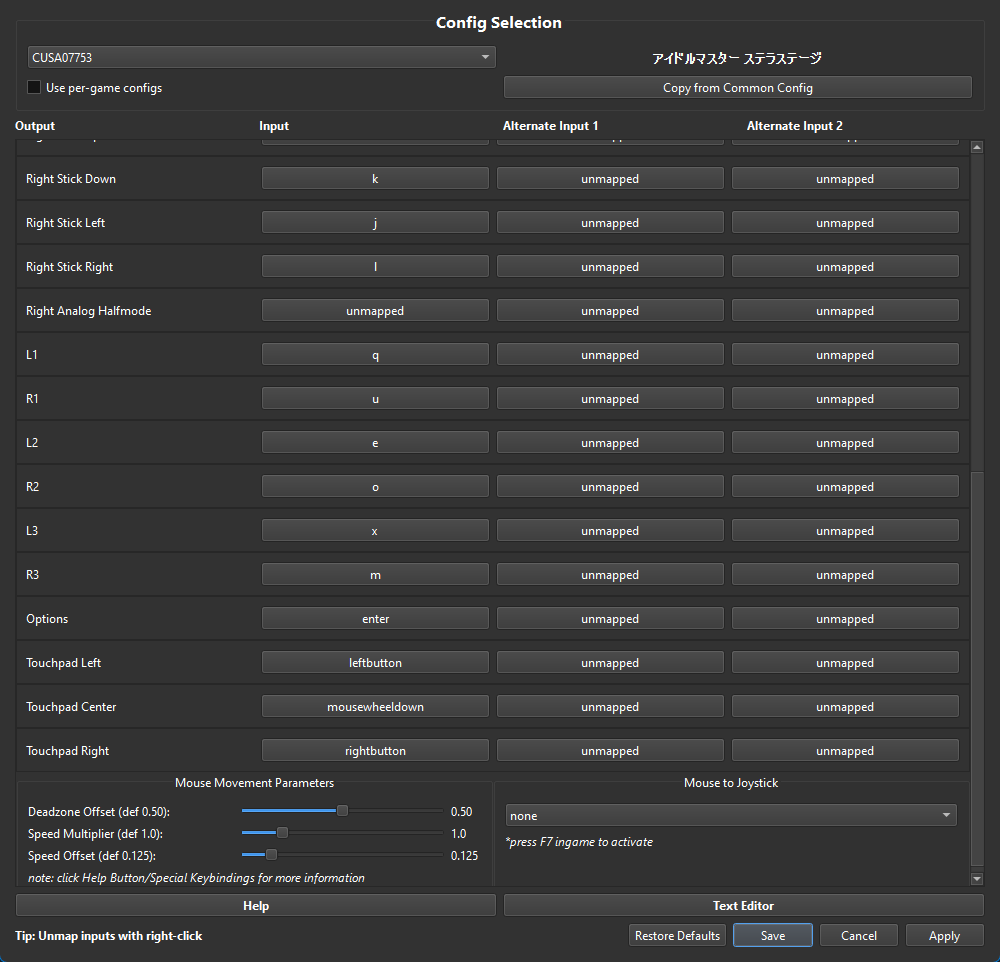Screen dimensions: 1000x962
Task: Set Alternate Input 2 for R2
Action: point(845,487)
